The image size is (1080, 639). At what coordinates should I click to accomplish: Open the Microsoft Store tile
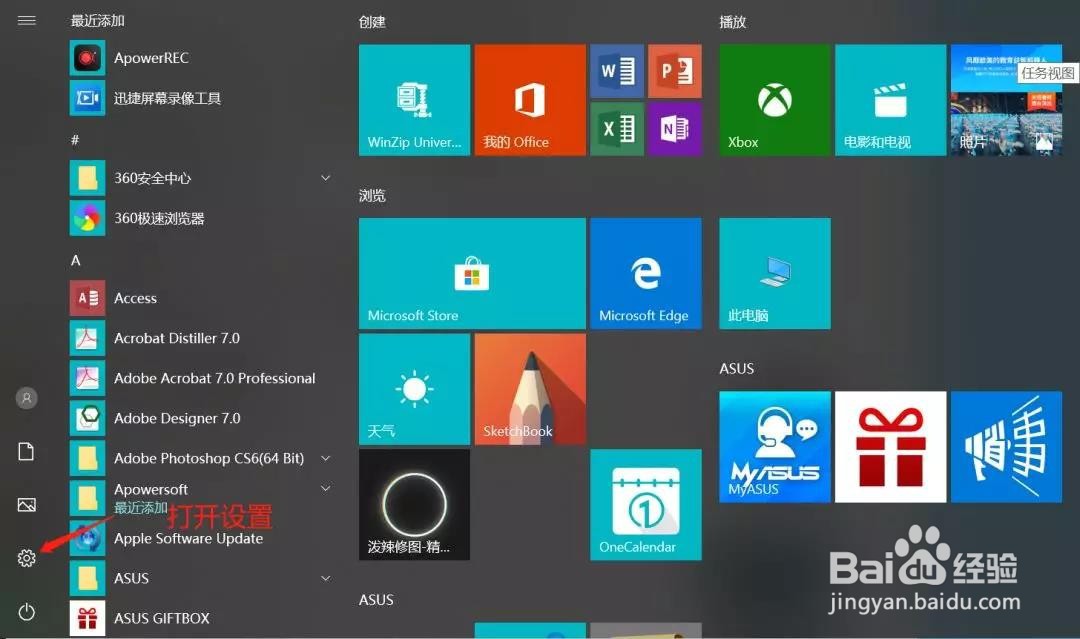tap(471, 273)
